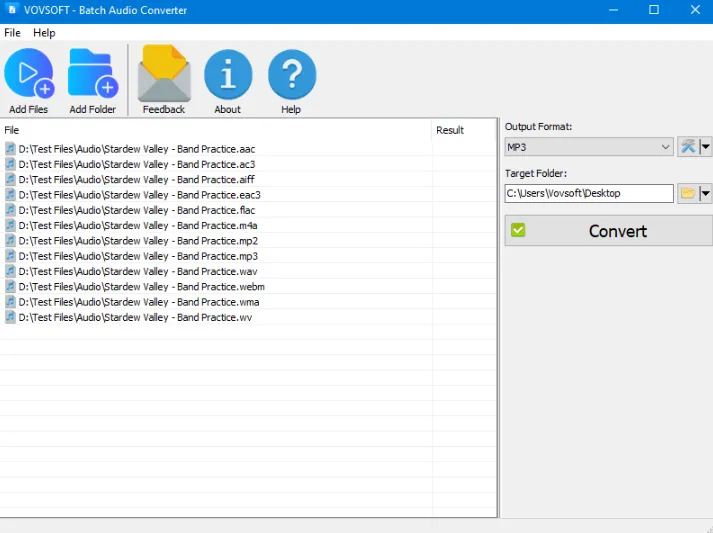Click the music icon of Band Practice.wav
This screenshot has height=533, width=713.
10,271
